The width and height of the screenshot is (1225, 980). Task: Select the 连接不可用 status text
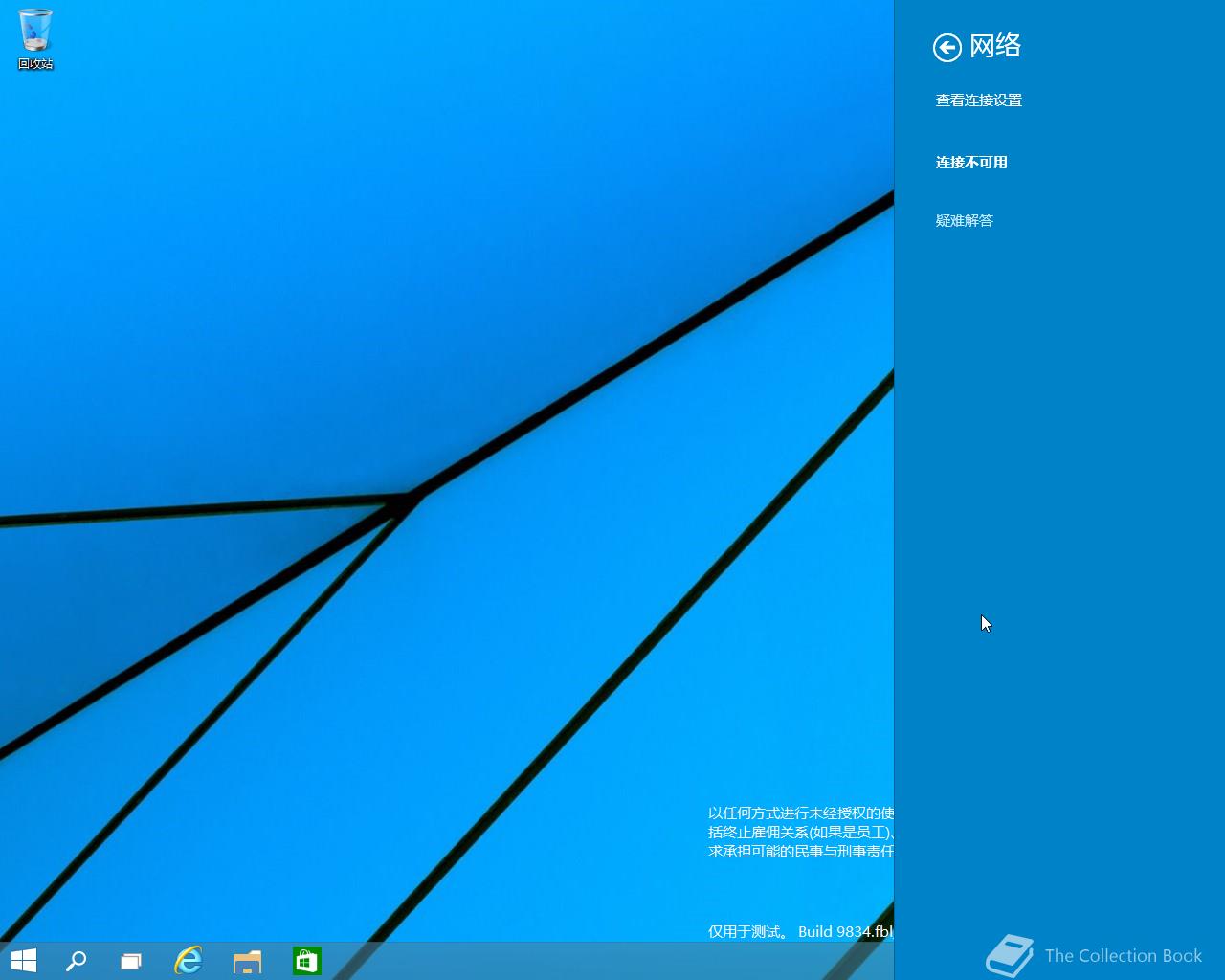coord(971,163)
